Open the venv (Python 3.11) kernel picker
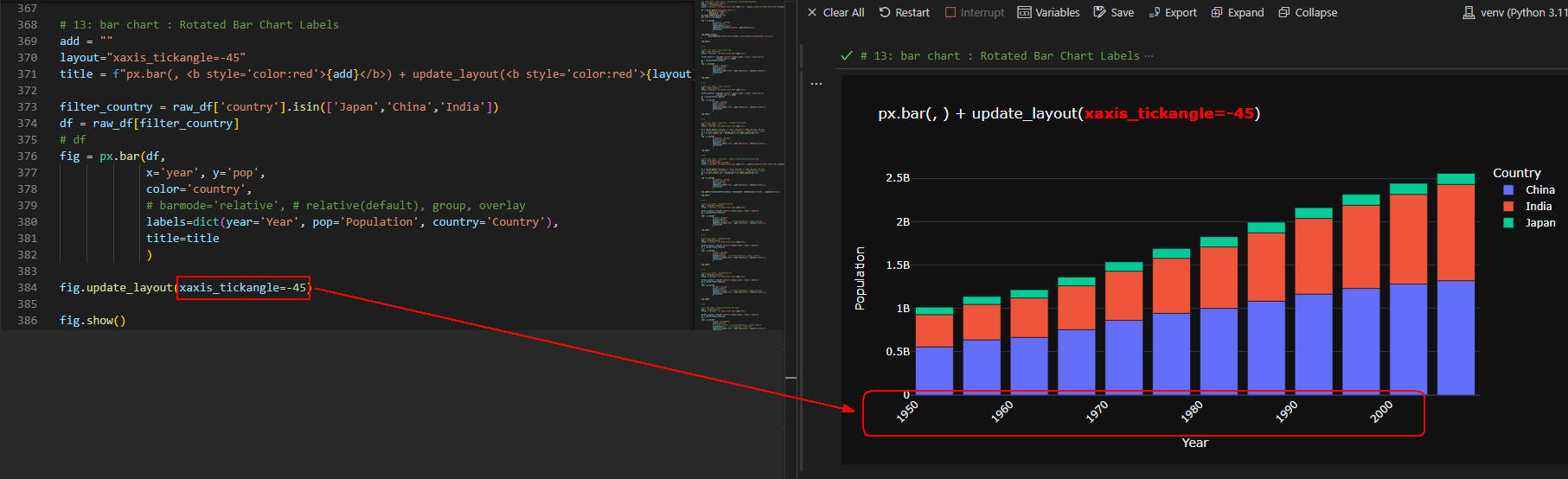The width and height of the screenshot is (1568, 479). pyautogui.click(x=1514, y=12)
